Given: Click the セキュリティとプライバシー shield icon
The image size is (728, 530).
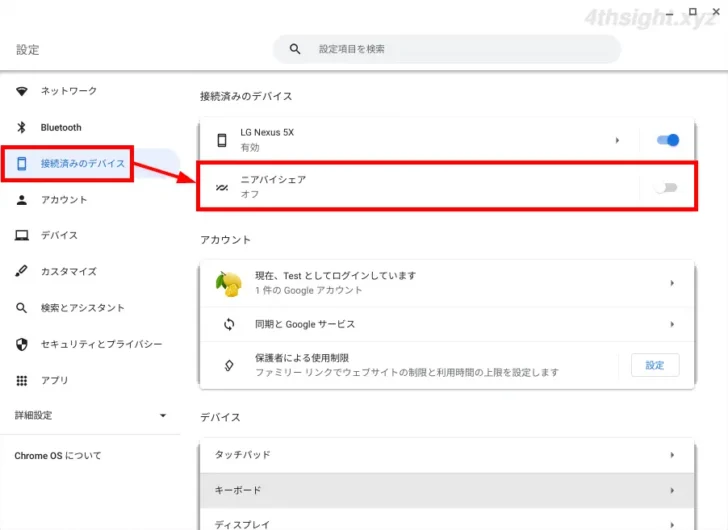Looking at the screenshot, I should point(21,344).
